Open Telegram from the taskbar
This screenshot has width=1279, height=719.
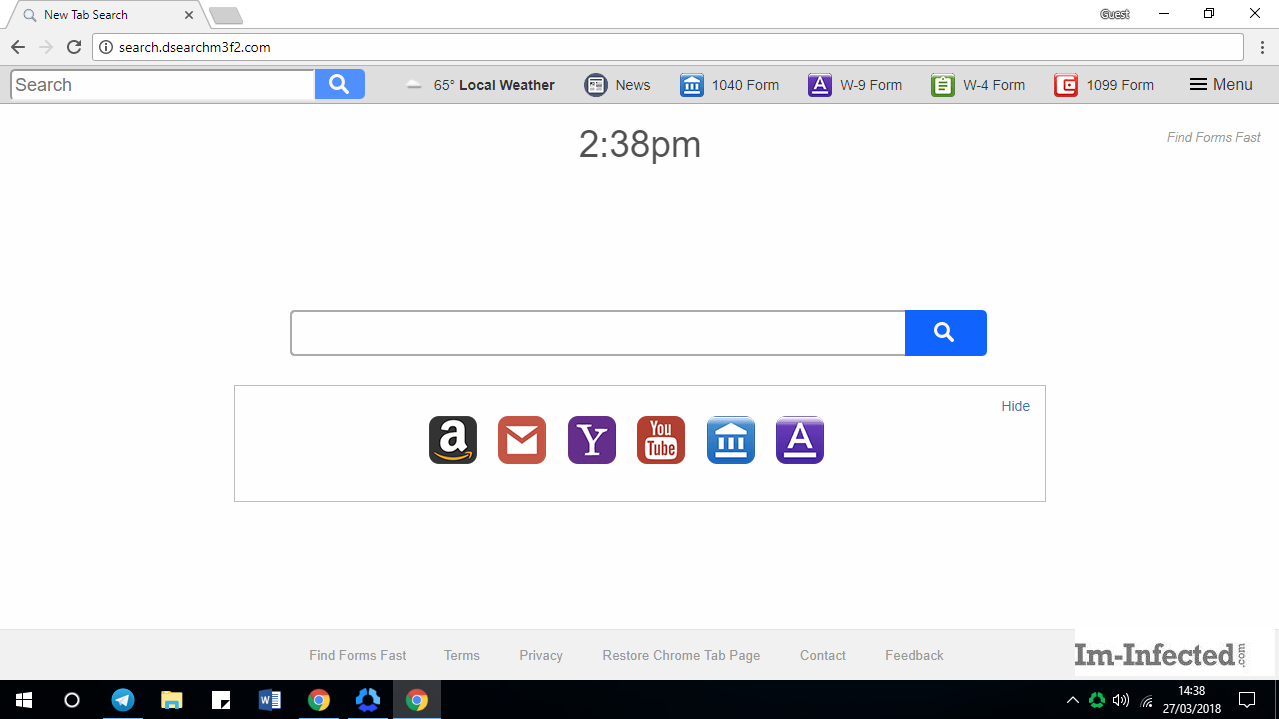[123, 699]
